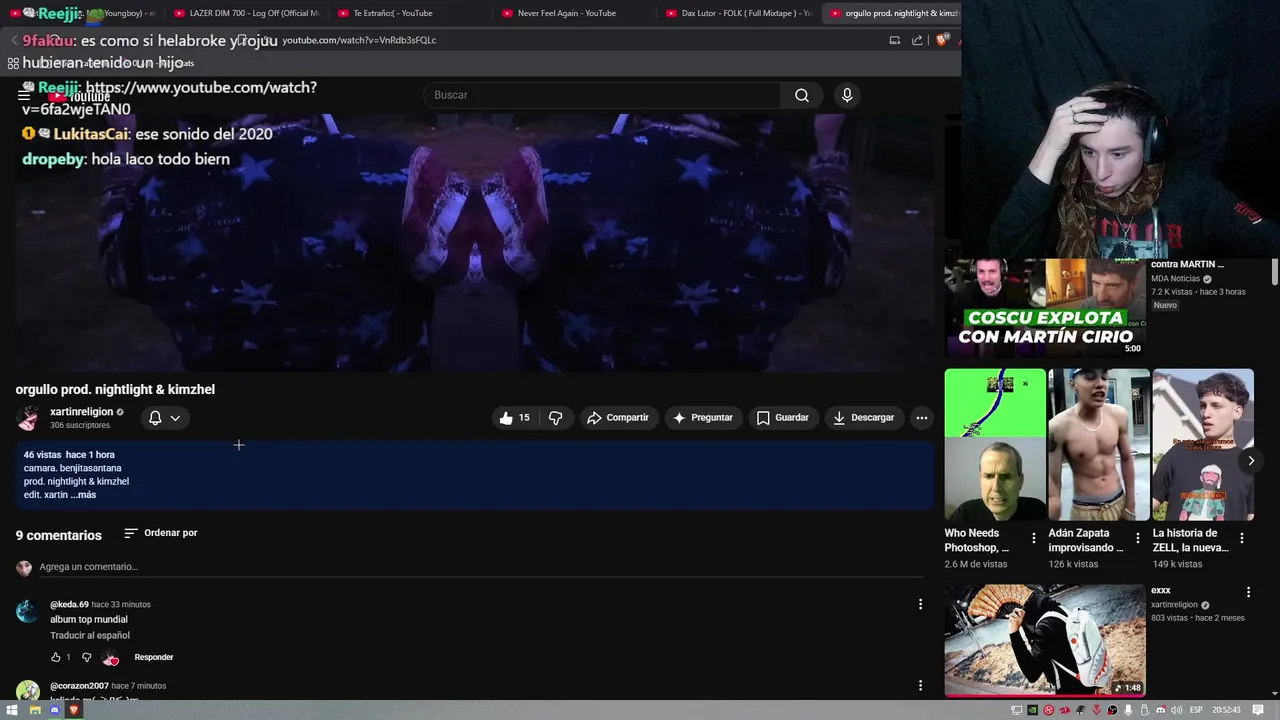Like @keda.69's comment
This screenshot has height=720, width=1280.
tap(56, 657)
